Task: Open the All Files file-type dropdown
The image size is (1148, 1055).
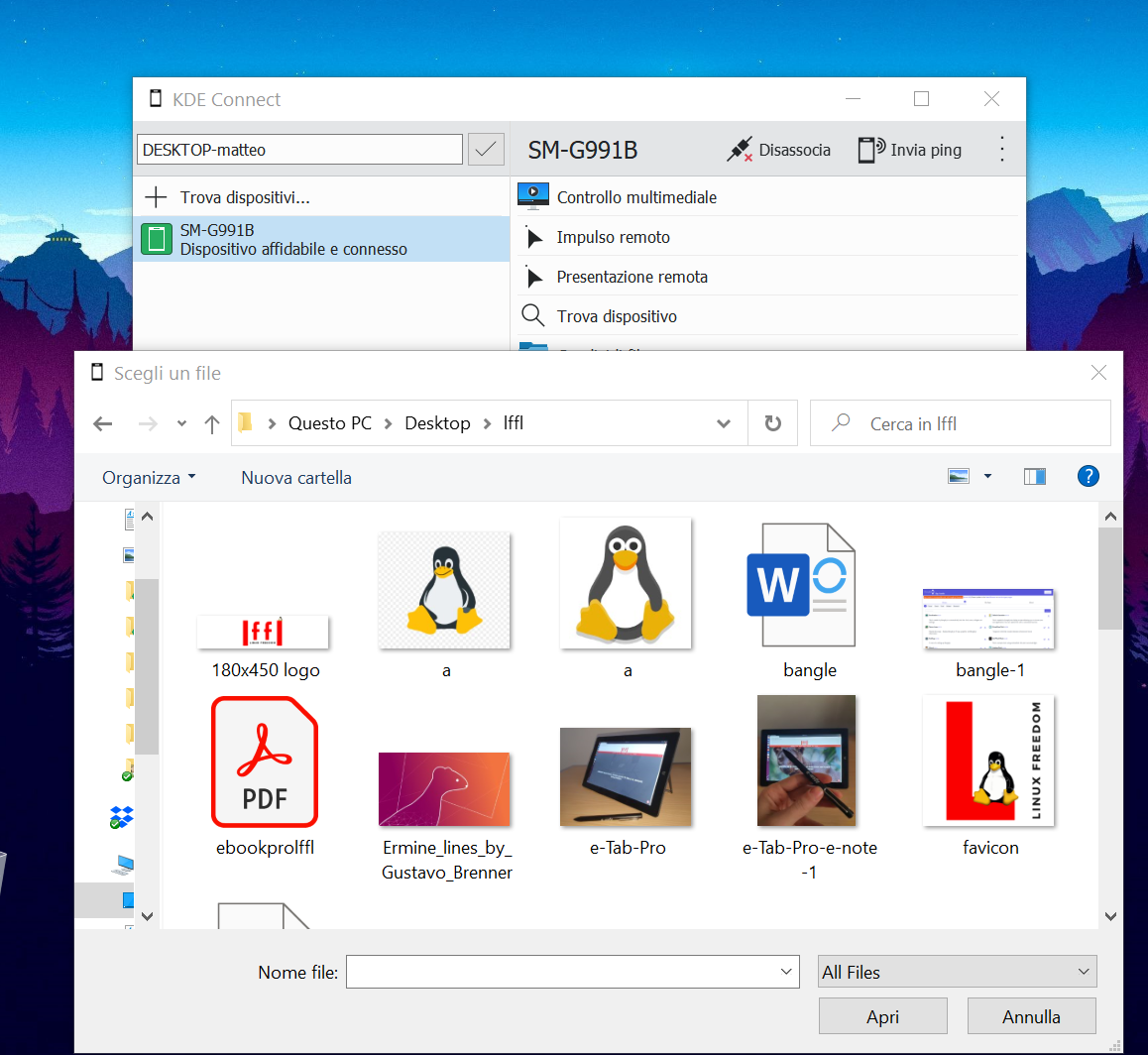Action: [x=957, y=972]
